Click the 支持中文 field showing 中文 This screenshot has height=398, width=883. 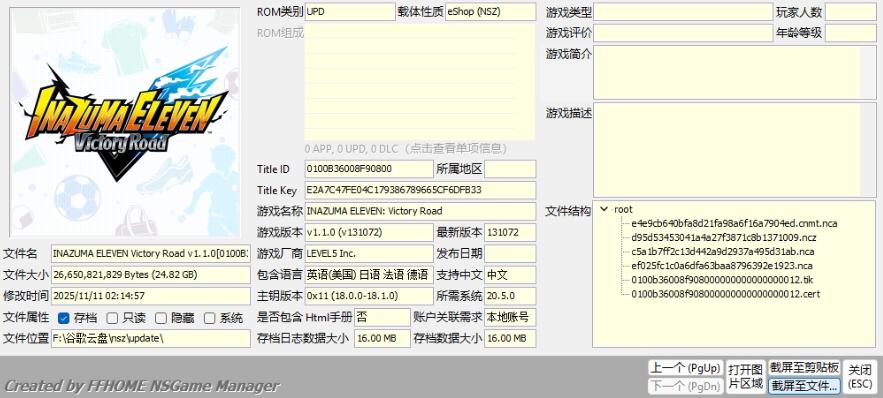[x=510, y=275]
